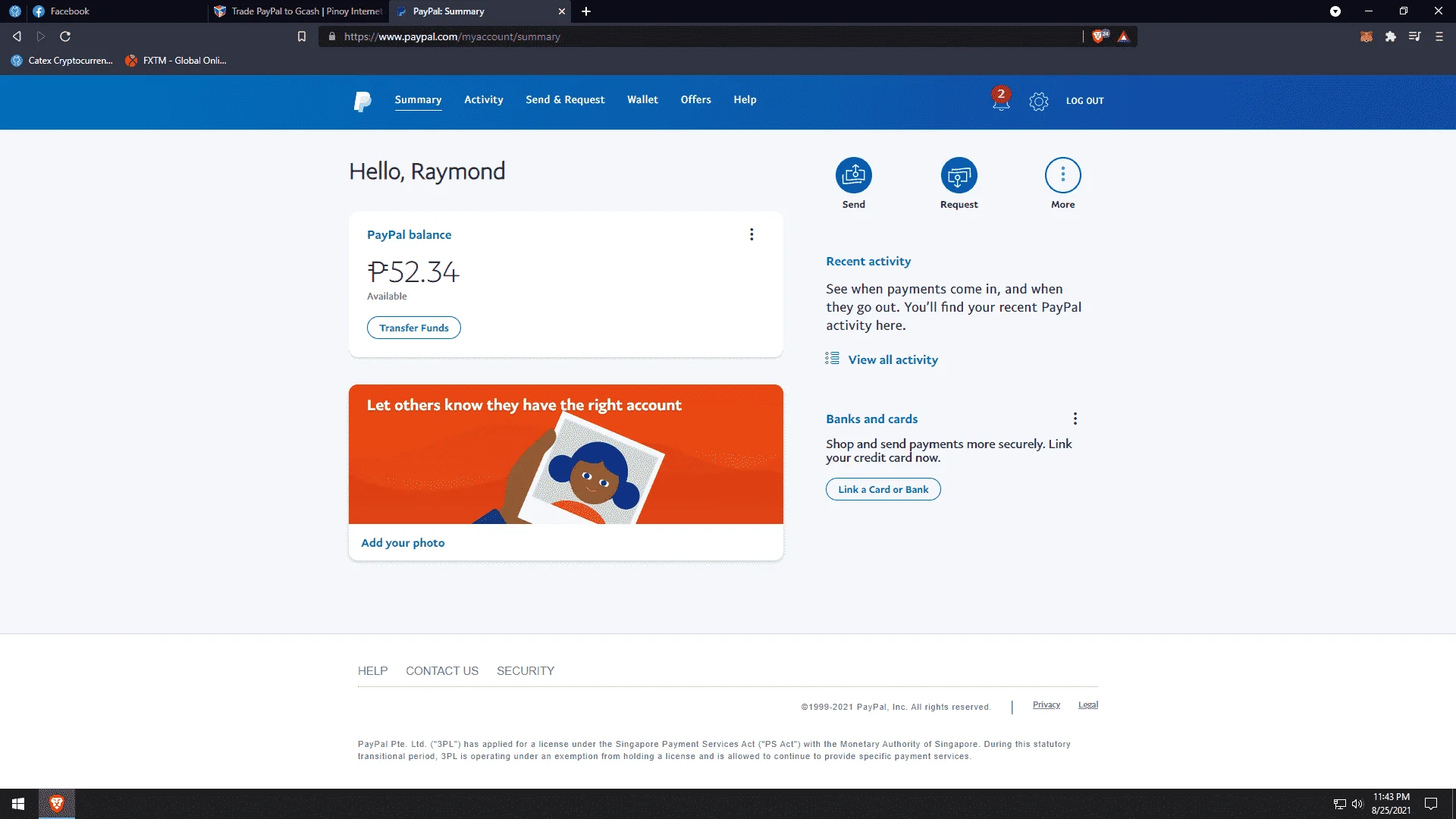Screen dimensions: 1456x819
Task: Open Send & Request menu item
Action: tap(565, 99)
